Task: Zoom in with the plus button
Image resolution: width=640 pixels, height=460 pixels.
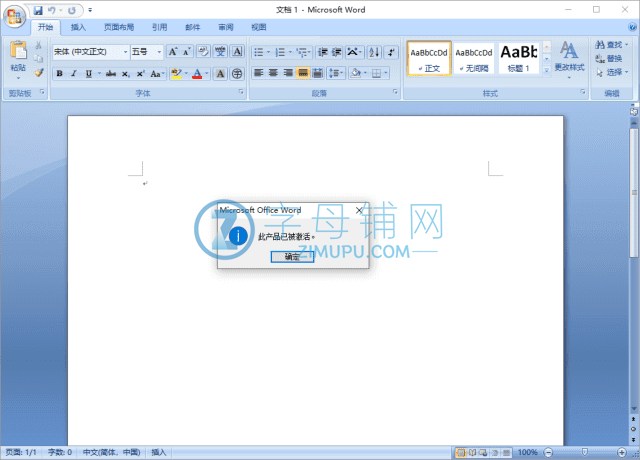Action: (621, 452)
